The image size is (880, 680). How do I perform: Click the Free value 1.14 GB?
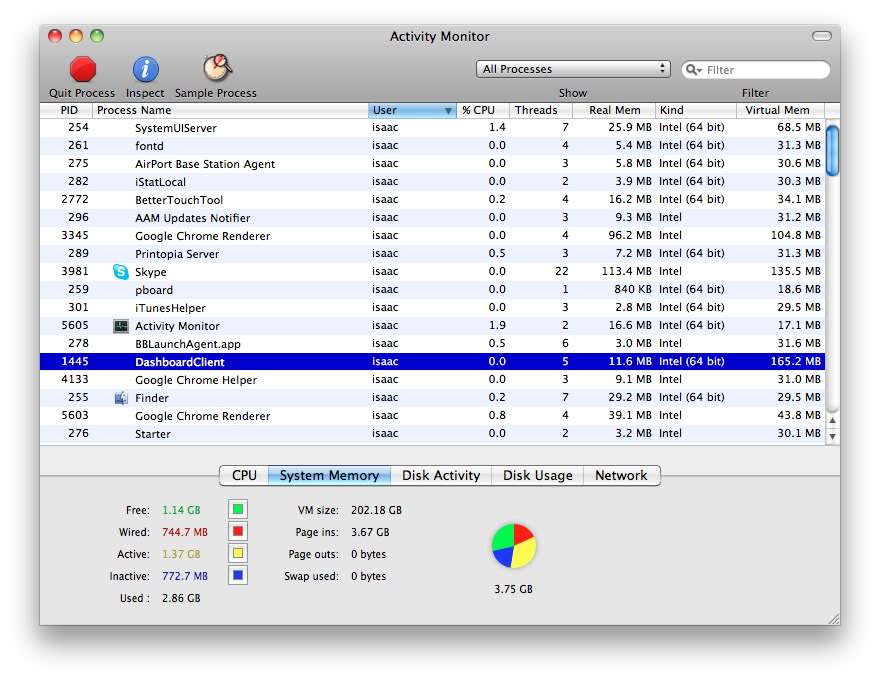(x=181, y=510)
